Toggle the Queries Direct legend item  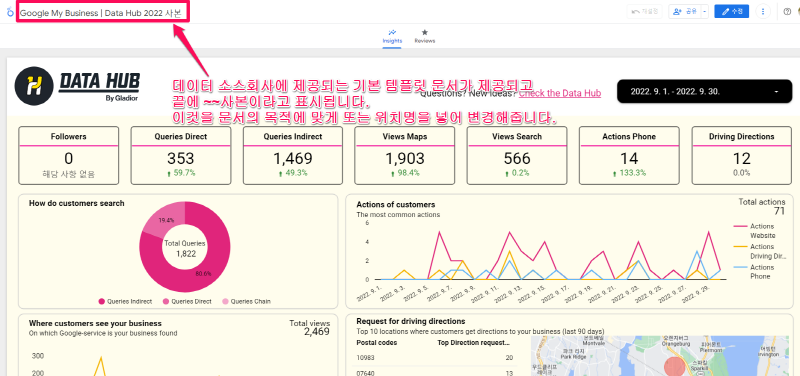187,302
